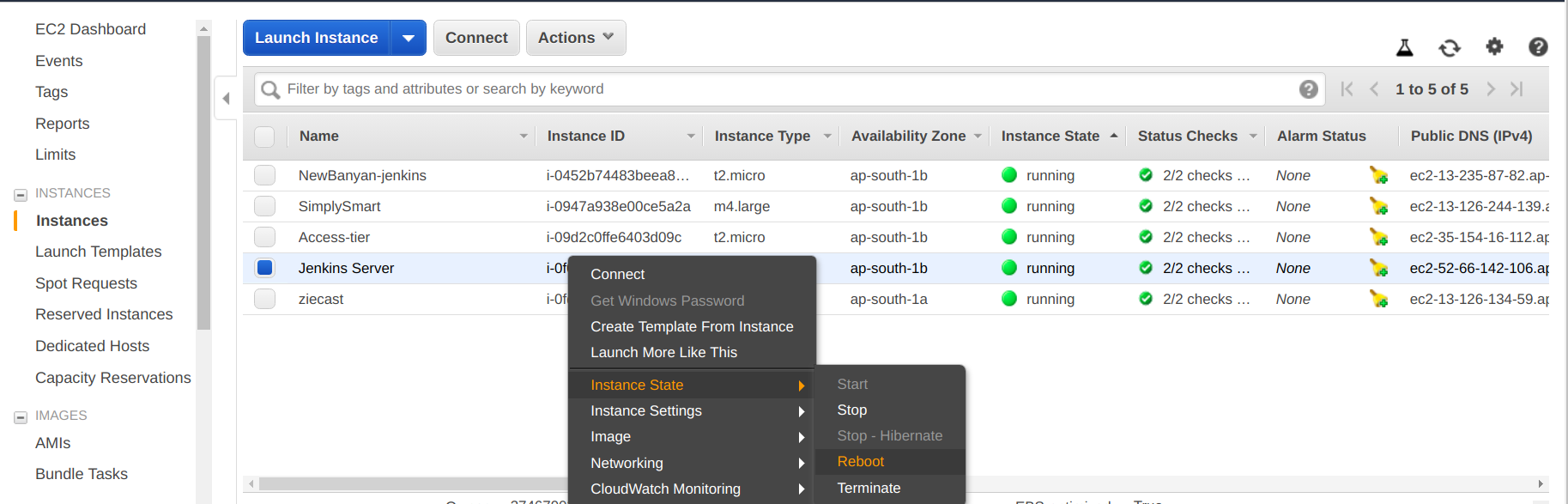Open the Actions dropdown menu
The width and height of the screenshot is (1568, 504).
[576, 38]
